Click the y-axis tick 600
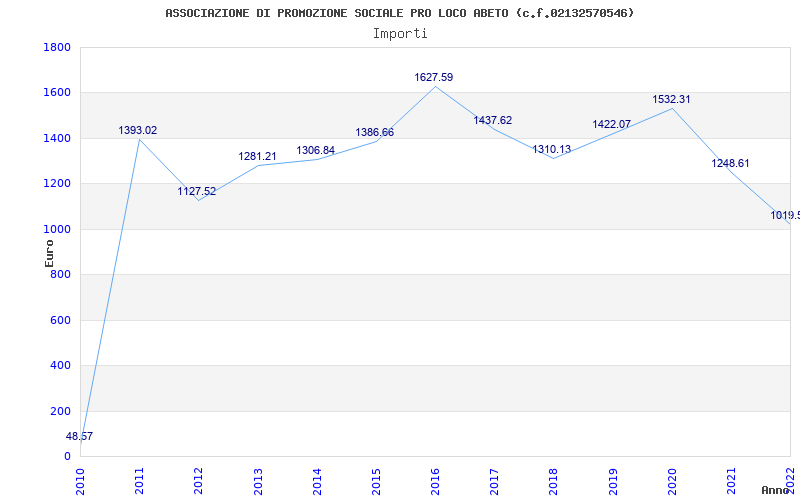The width and height of the screenshot is (800, 500). coord(61,320)
